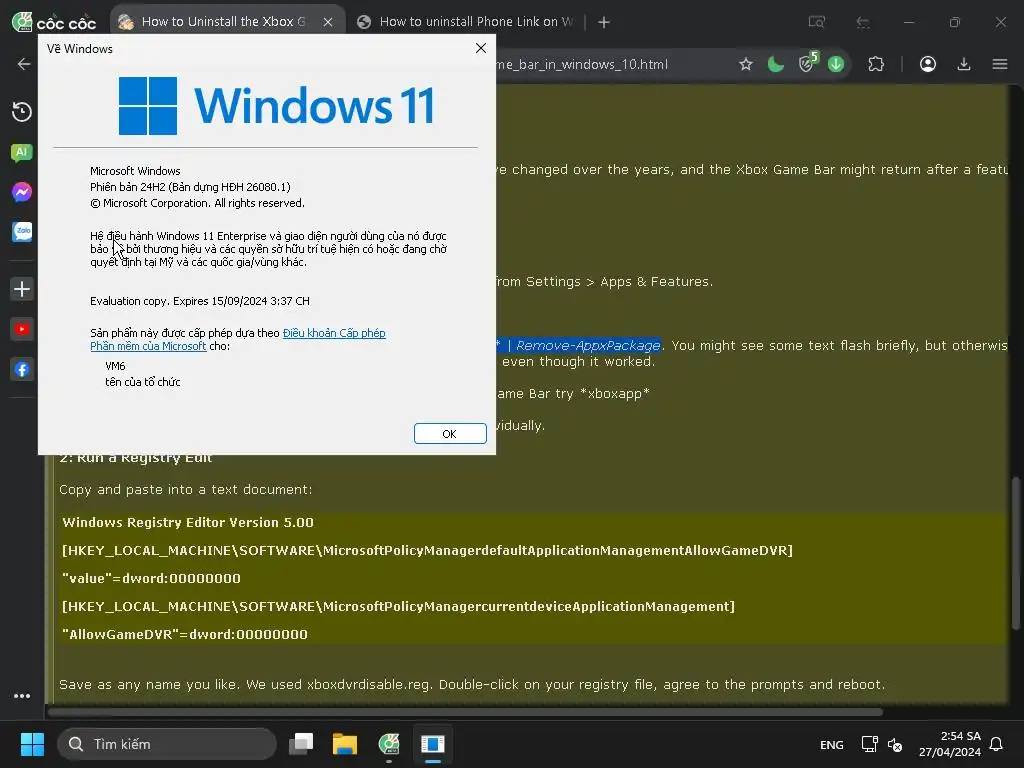Screen dimensions: 1024x768
Task: Click the VM6 licensee name
Action: pyautogui.click(x=115, y=366)
